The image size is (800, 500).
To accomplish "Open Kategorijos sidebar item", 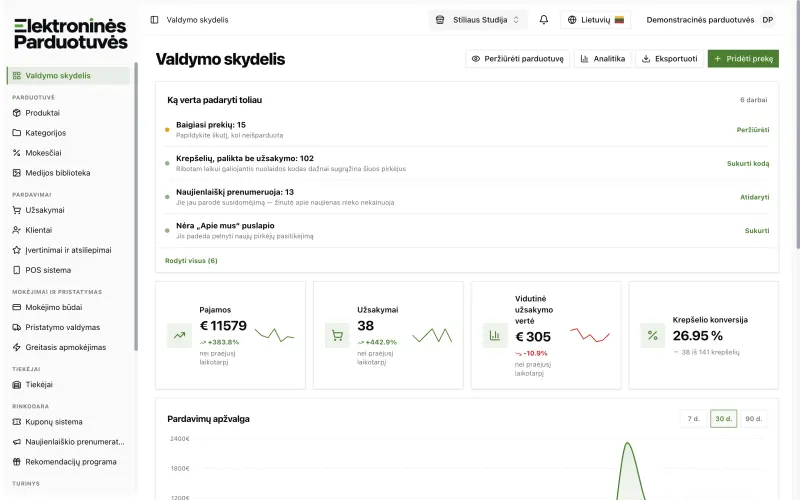I will pos(68,133).
